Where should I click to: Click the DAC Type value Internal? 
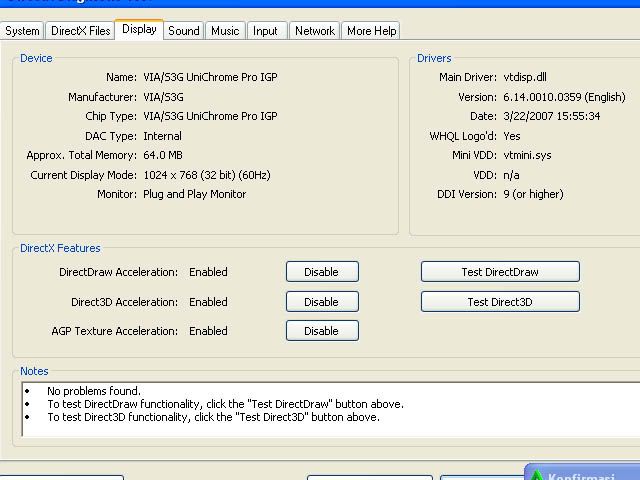tap(162, 136)
